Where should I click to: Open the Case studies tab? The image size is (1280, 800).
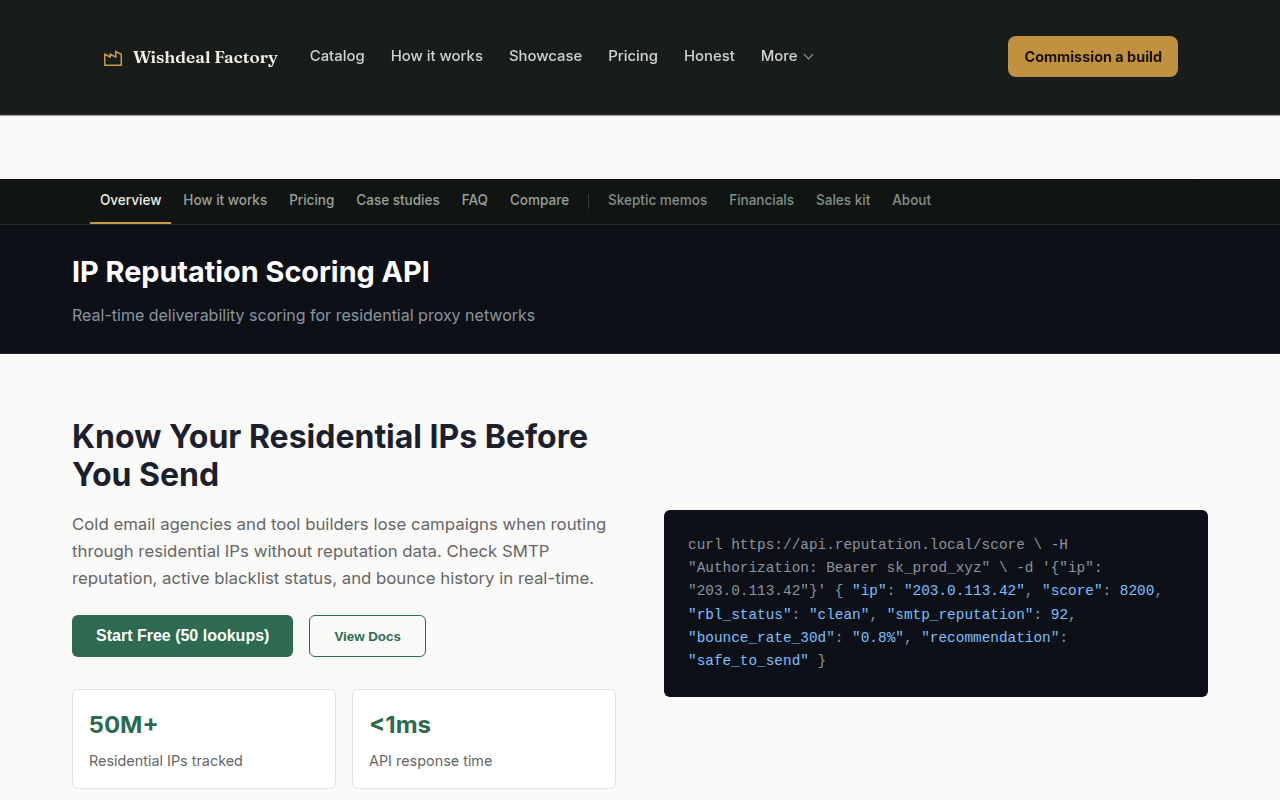(x=398, y=200)
